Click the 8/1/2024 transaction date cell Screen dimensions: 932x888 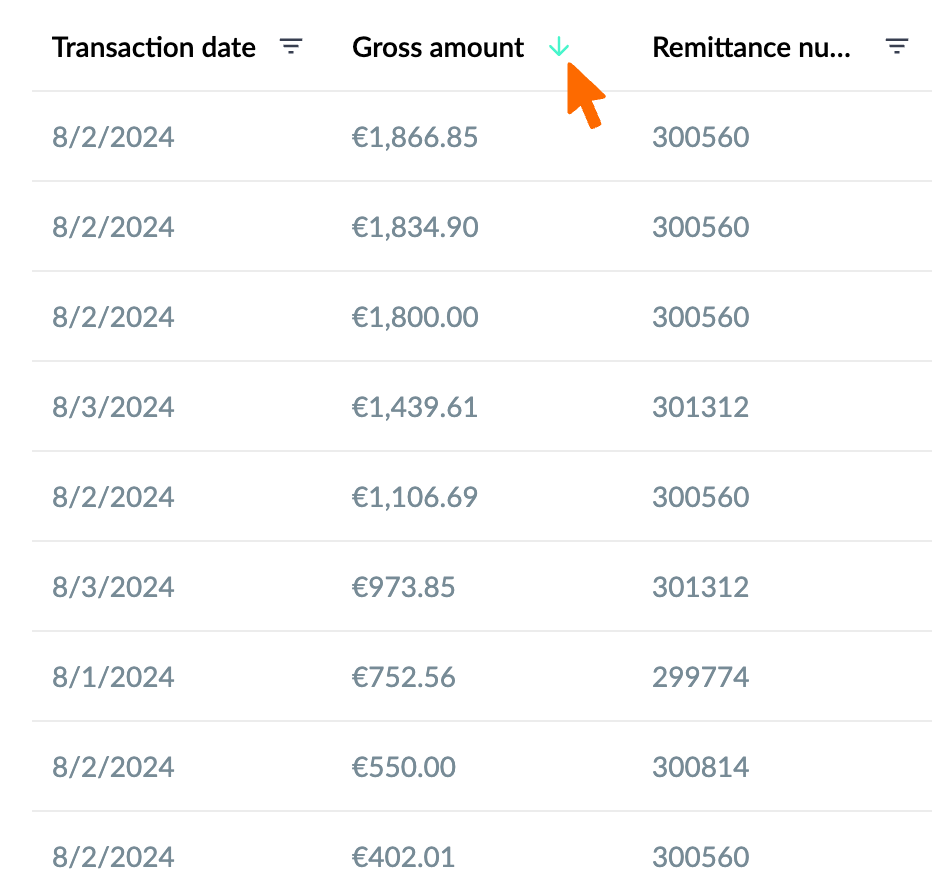[x=113, y=677]
